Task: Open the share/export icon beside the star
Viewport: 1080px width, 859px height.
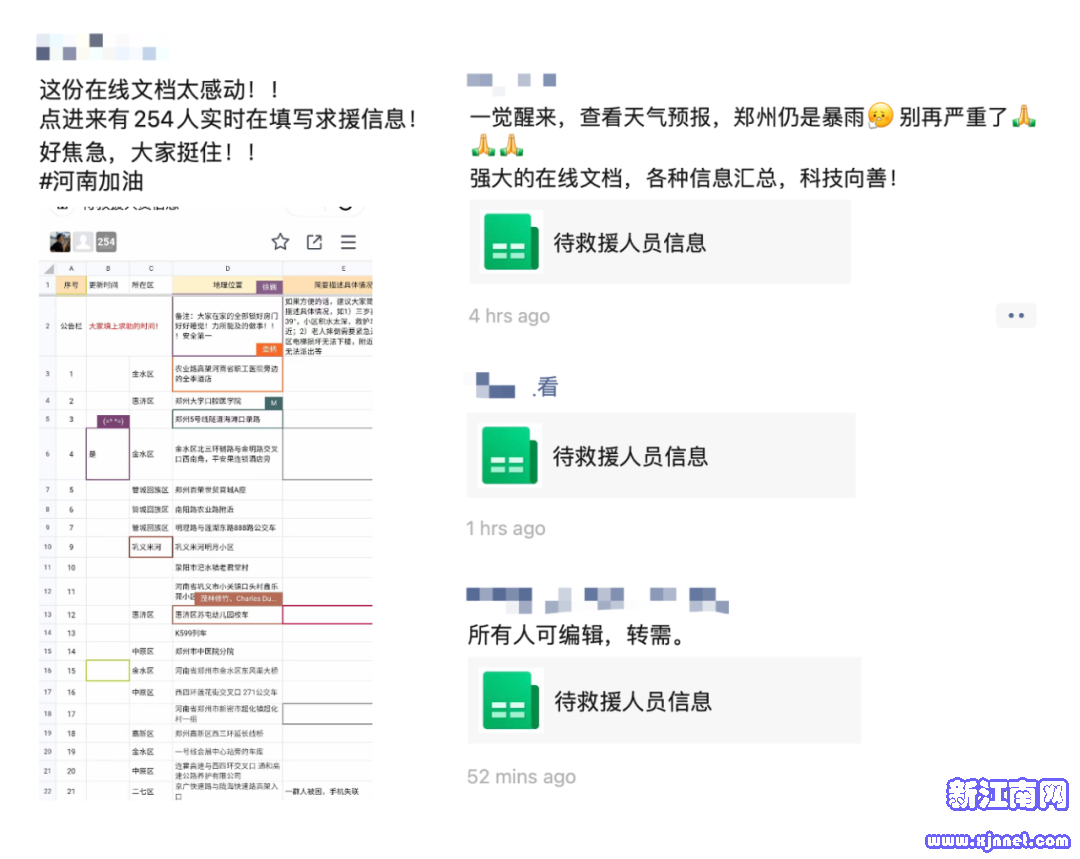Action: point(314,242)
